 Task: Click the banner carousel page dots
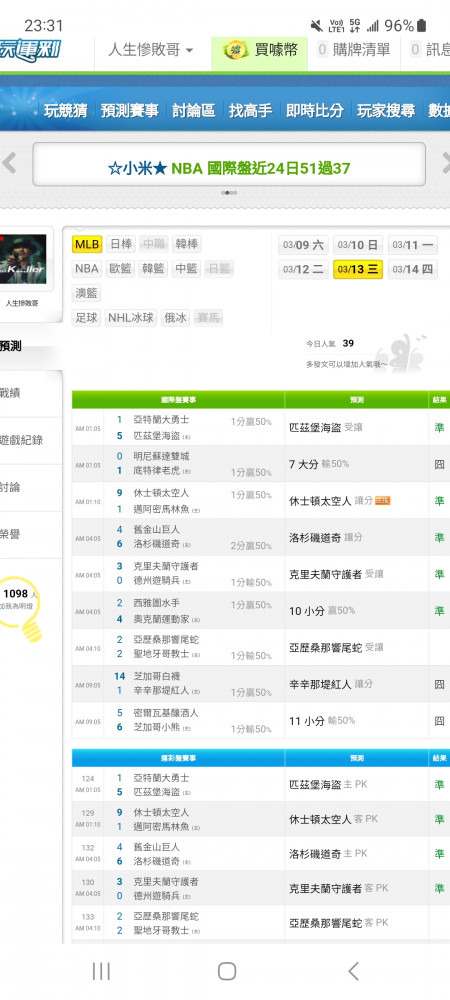tap(229, 193)
